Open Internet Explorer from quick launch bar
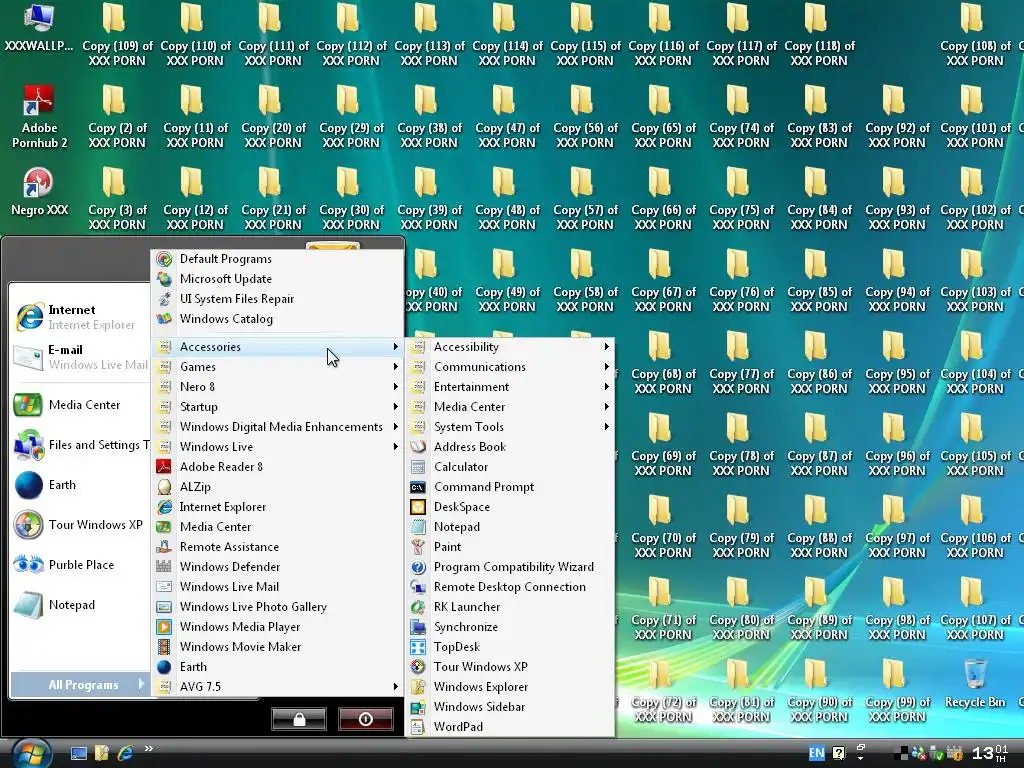 pyautogui.click(x=125, y=754)
